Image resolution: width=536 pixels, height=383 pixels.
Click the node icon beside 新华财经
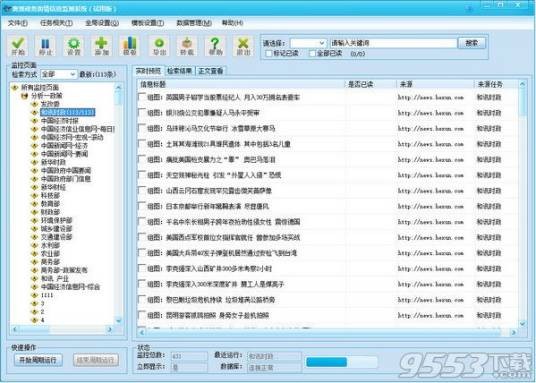pos(34,187)
